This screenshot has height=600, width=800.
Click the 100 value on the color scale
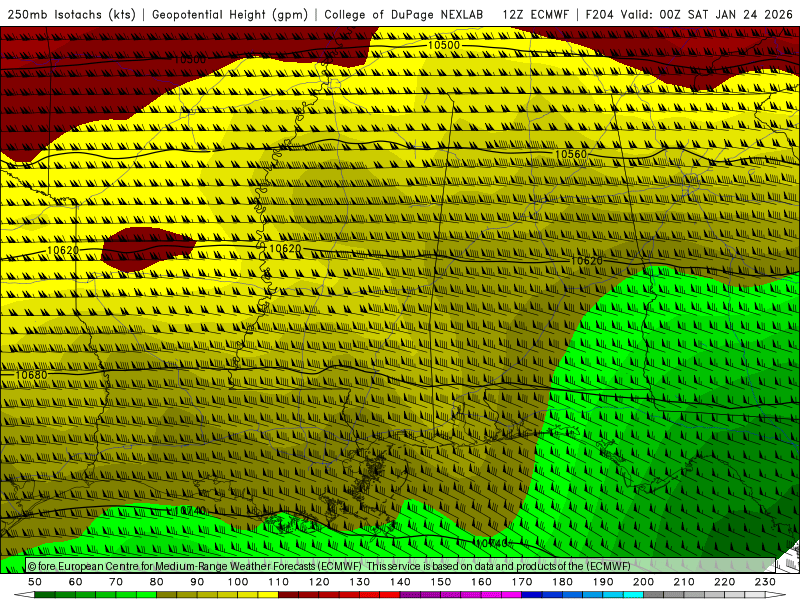(x=238, y=582)
